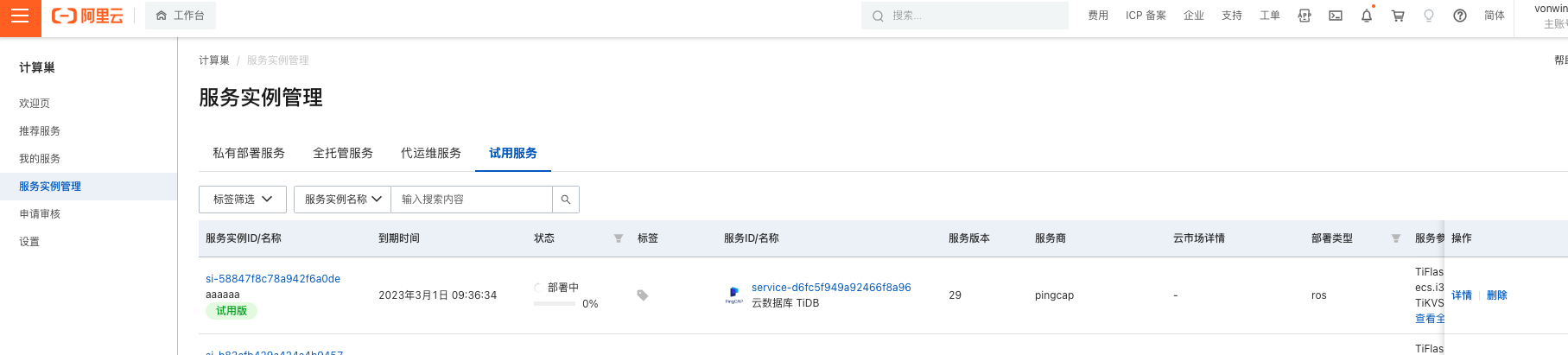Click the search magnifier button

click(566, 200)
